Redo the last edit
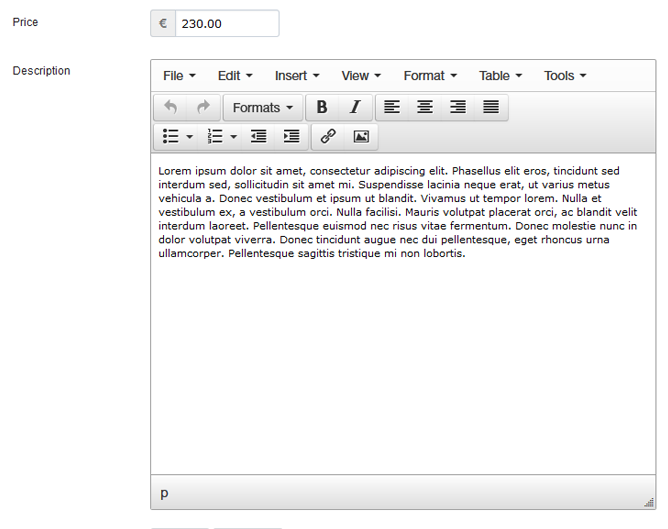Screen dimensions: 668x529 point(204,107)
